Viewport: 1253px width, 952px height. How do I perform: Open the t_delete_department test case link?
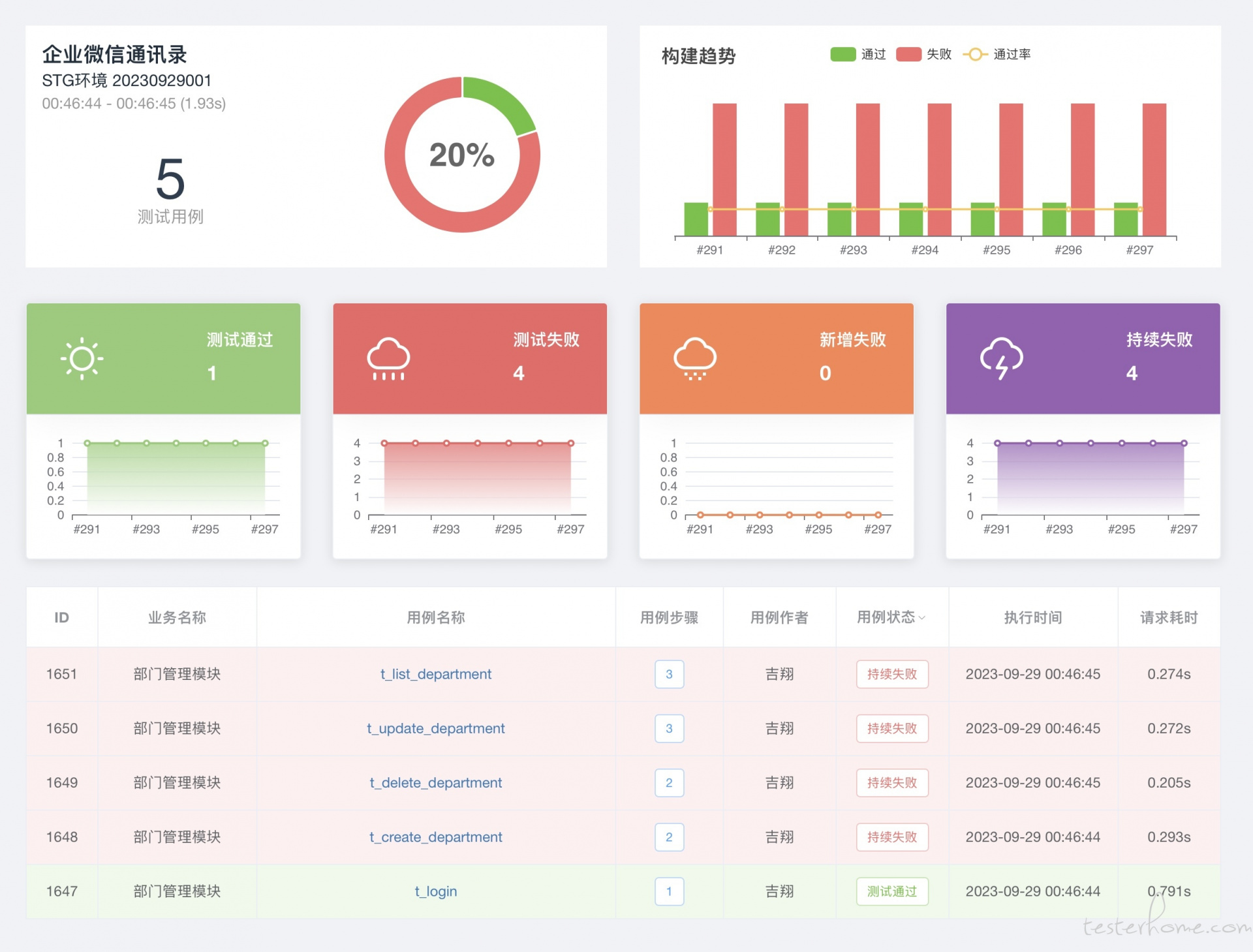click(436, 782)
